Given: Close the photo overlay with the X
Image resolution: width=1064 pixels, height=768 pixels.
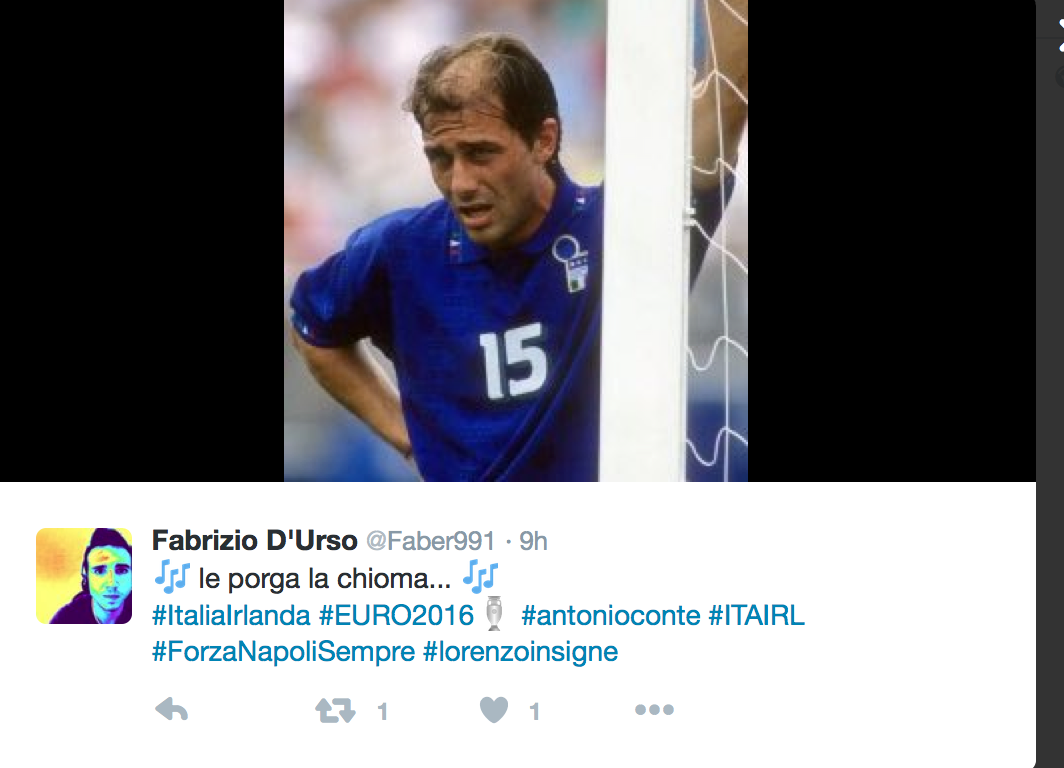Looking at the screenshot, I should (1060, 35).
